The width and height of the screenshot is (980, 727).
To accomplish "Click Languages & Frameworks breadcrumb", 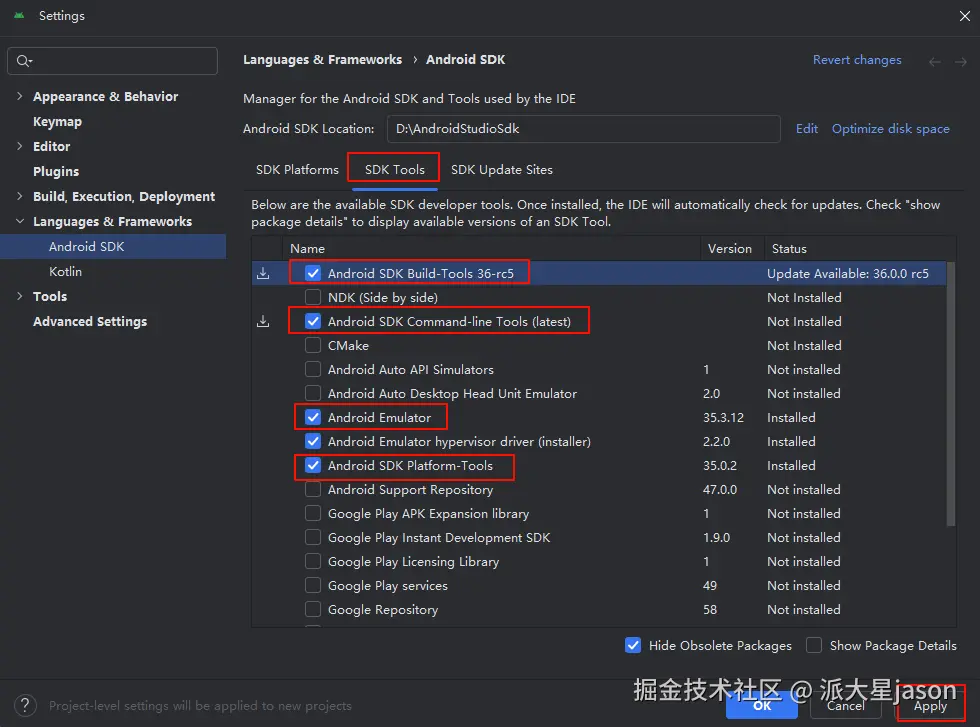I will tap(322, 59).
